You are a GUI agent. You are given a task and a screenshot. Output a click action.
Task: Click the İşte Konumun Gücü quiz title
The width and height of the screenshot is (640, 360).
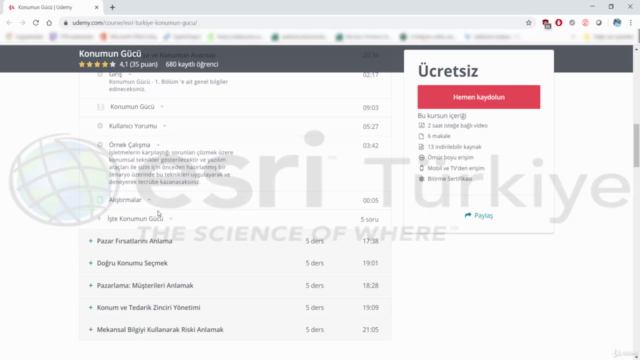pyautogui.click(x=135, y=219)
